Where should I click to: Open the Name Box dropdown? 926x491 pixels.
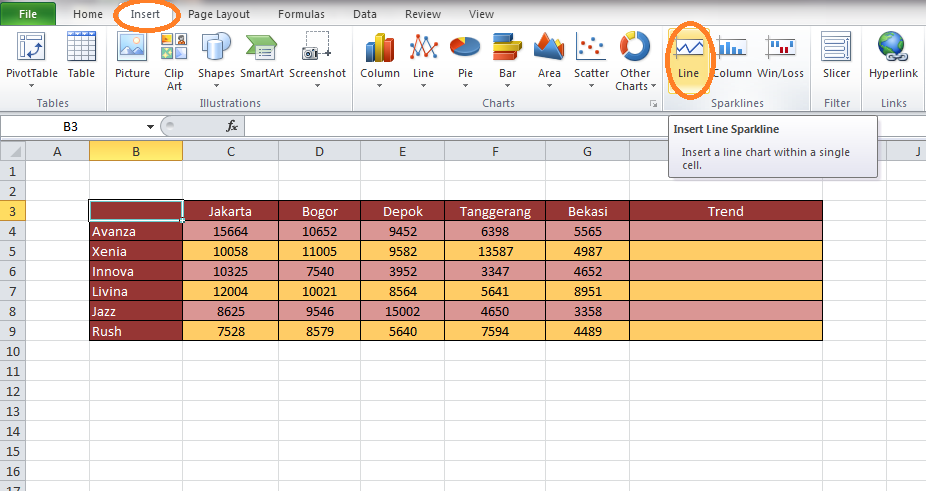point(150,126)
